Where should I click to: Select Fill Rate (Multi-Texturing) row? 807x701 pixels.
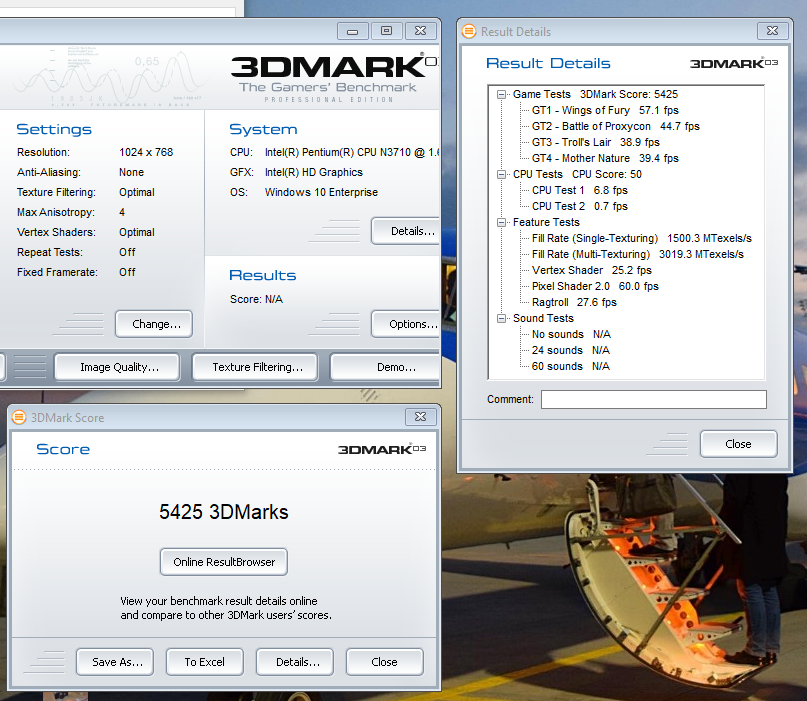[x=638, y=254]
